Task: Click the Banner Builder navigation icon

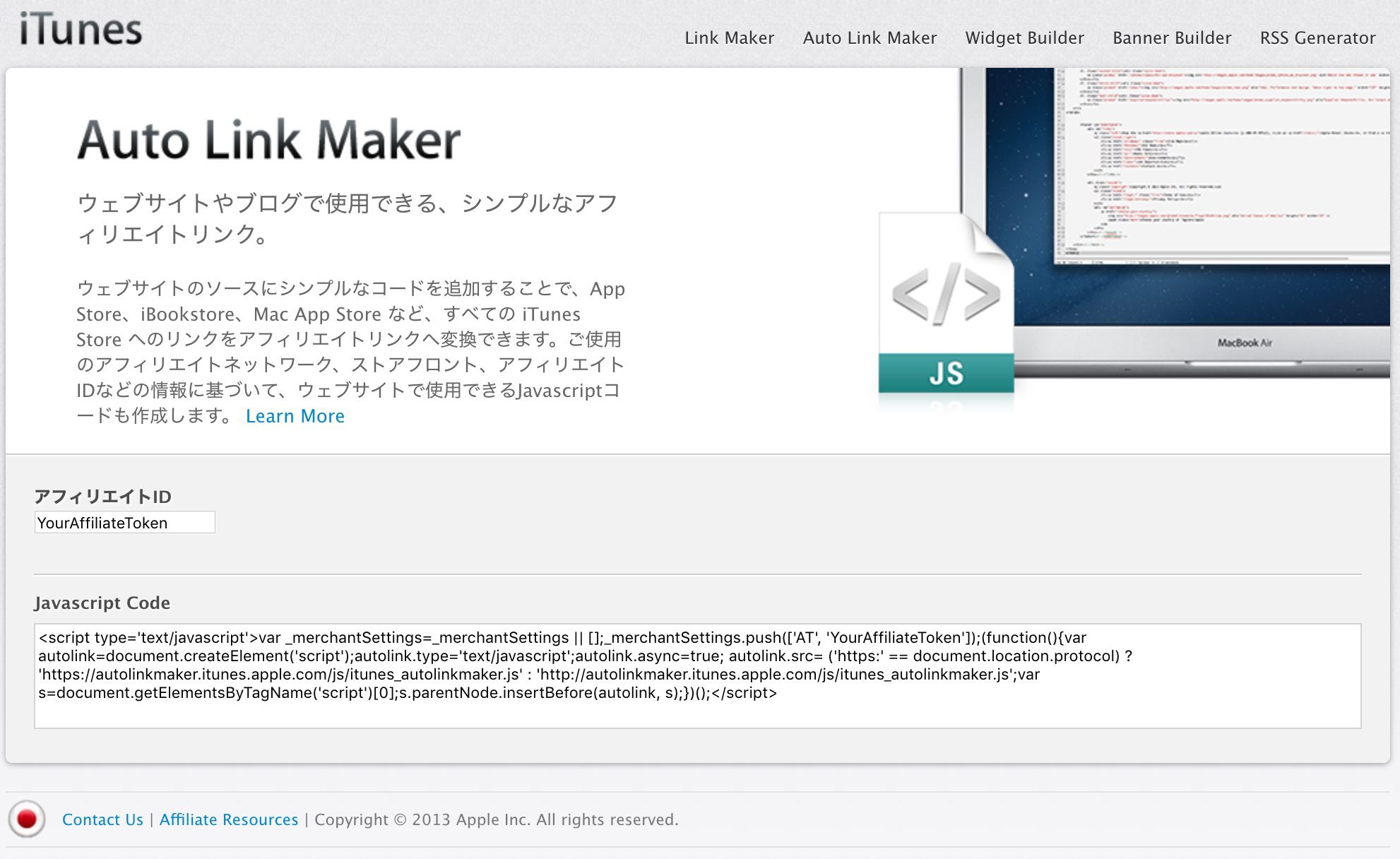Action: pyautogui.click(x=1172, y=37)
